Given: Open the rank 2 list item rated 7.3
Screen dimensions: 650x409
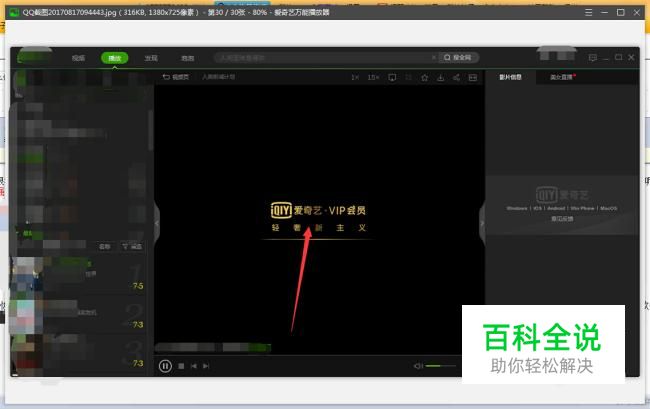Looking at the screenshot, I should 78,315.
